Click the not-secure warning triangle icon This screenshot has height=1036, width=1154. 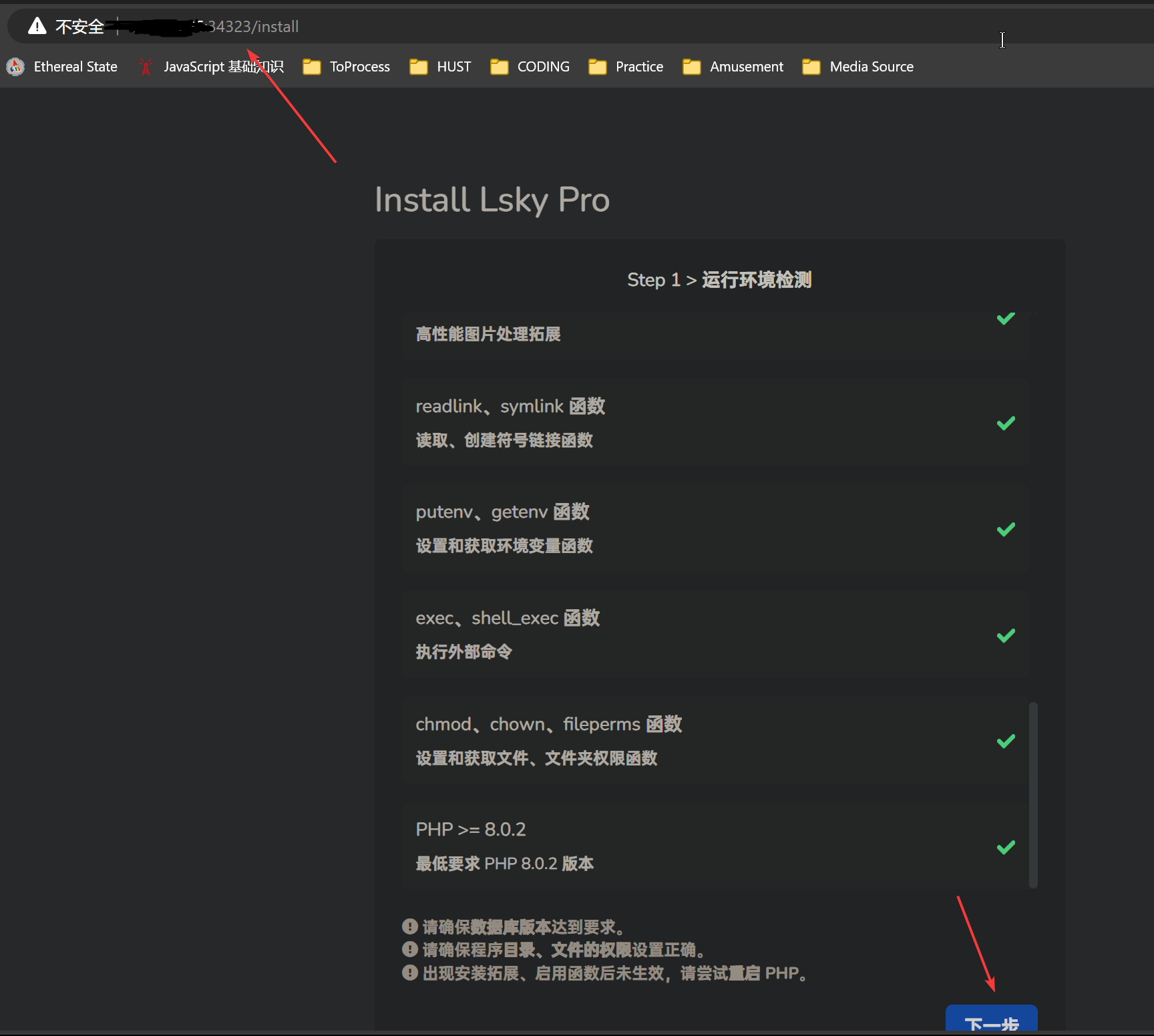37,26
